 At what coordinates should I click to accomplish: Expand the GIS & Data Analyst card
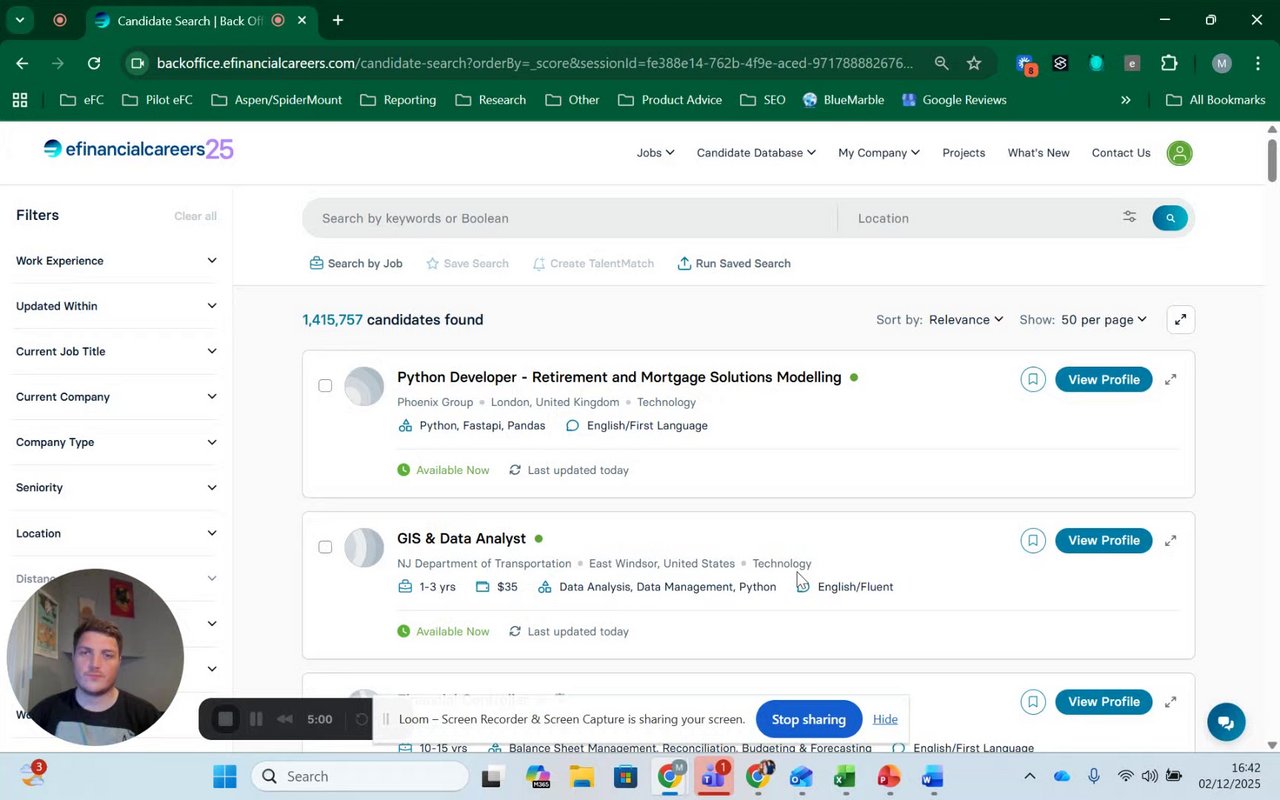(1170, 540)
